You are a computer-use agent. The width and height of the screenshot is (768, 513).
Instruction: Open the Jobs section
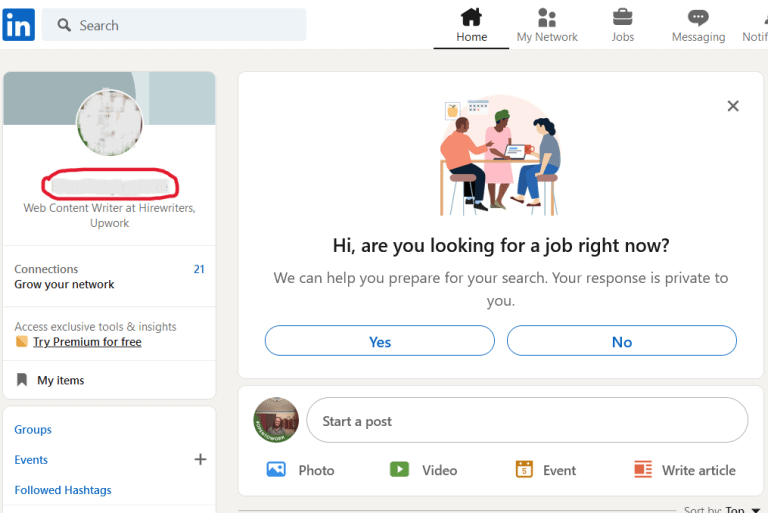pyautogui.click(x=622, y=26)
